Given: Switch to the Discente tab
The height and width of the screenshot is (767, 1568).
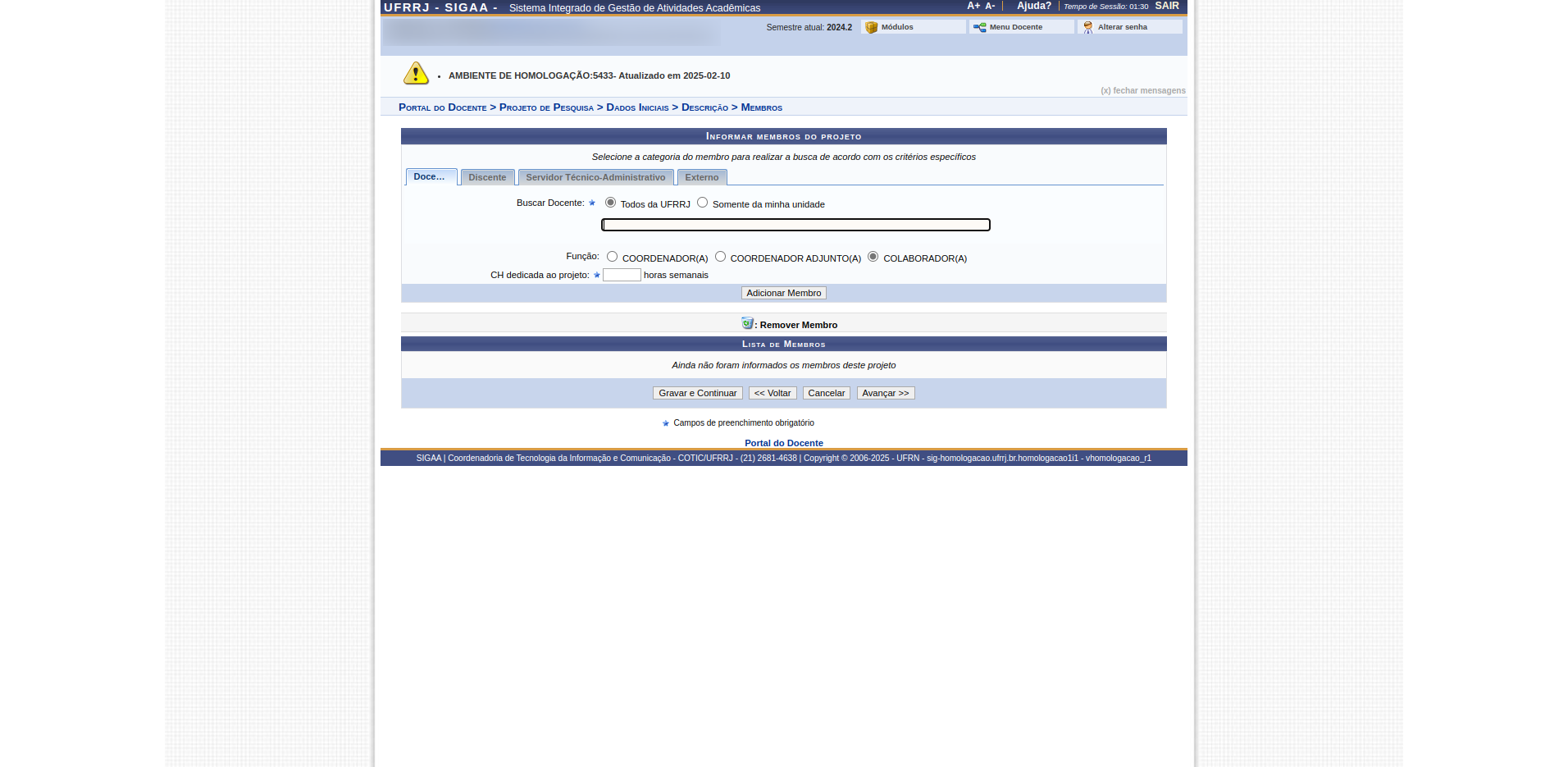Looking at the screenshot, I should [x=487, y=177].
